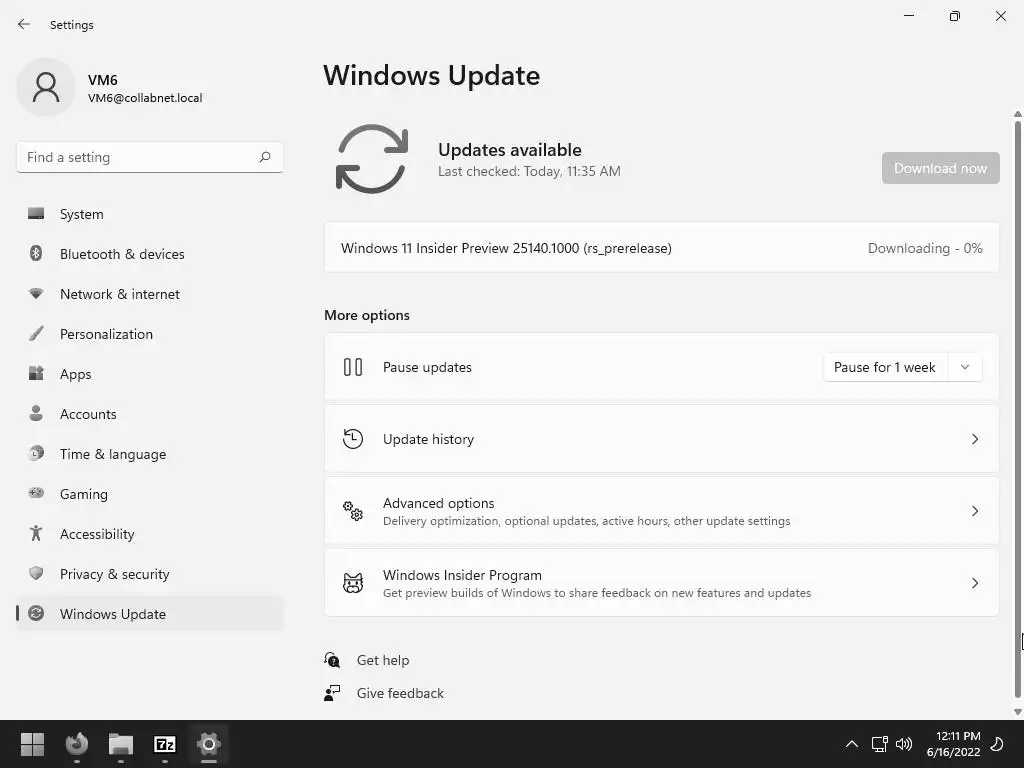Open the Windows Insider Program row label
Image resolution: width=1024 pixels, height=768 pixels.
(462, 575)
